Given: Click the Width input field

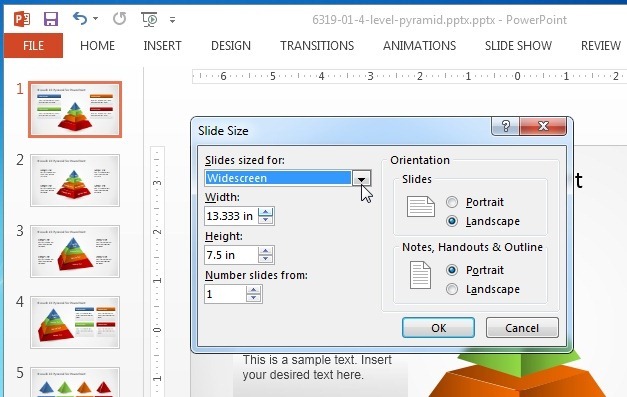Looking at the screenshot, I should [231, 216].
